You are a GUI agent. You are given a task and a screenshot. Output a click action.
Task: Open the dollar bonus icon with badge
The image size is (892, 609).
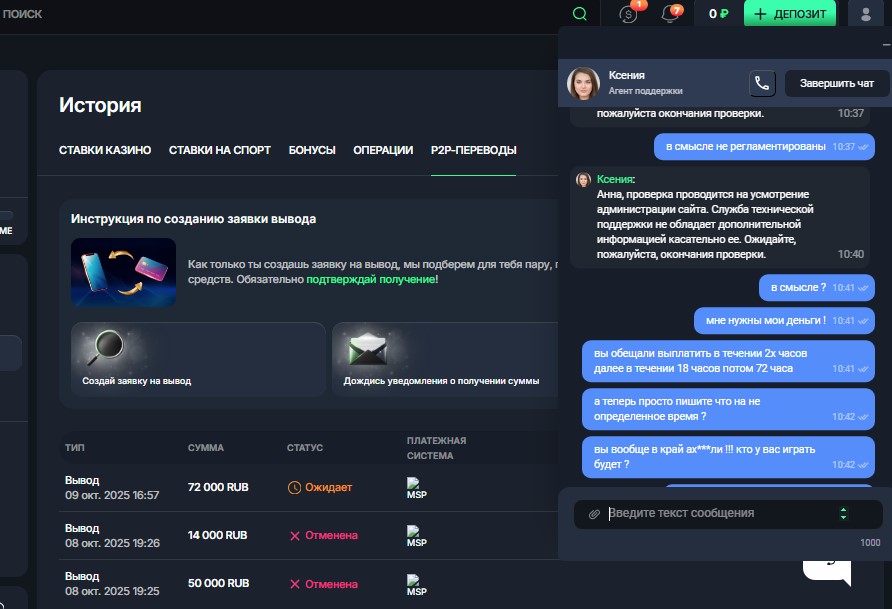coord(629,14)
